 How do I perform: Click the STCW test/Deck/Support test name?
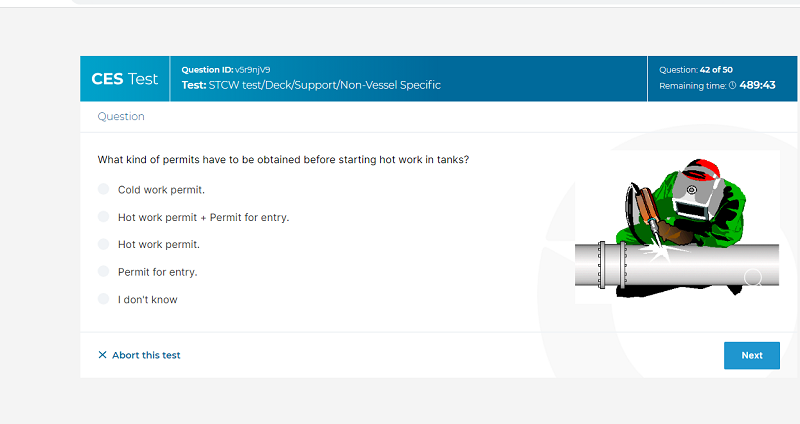click(324, 85)
